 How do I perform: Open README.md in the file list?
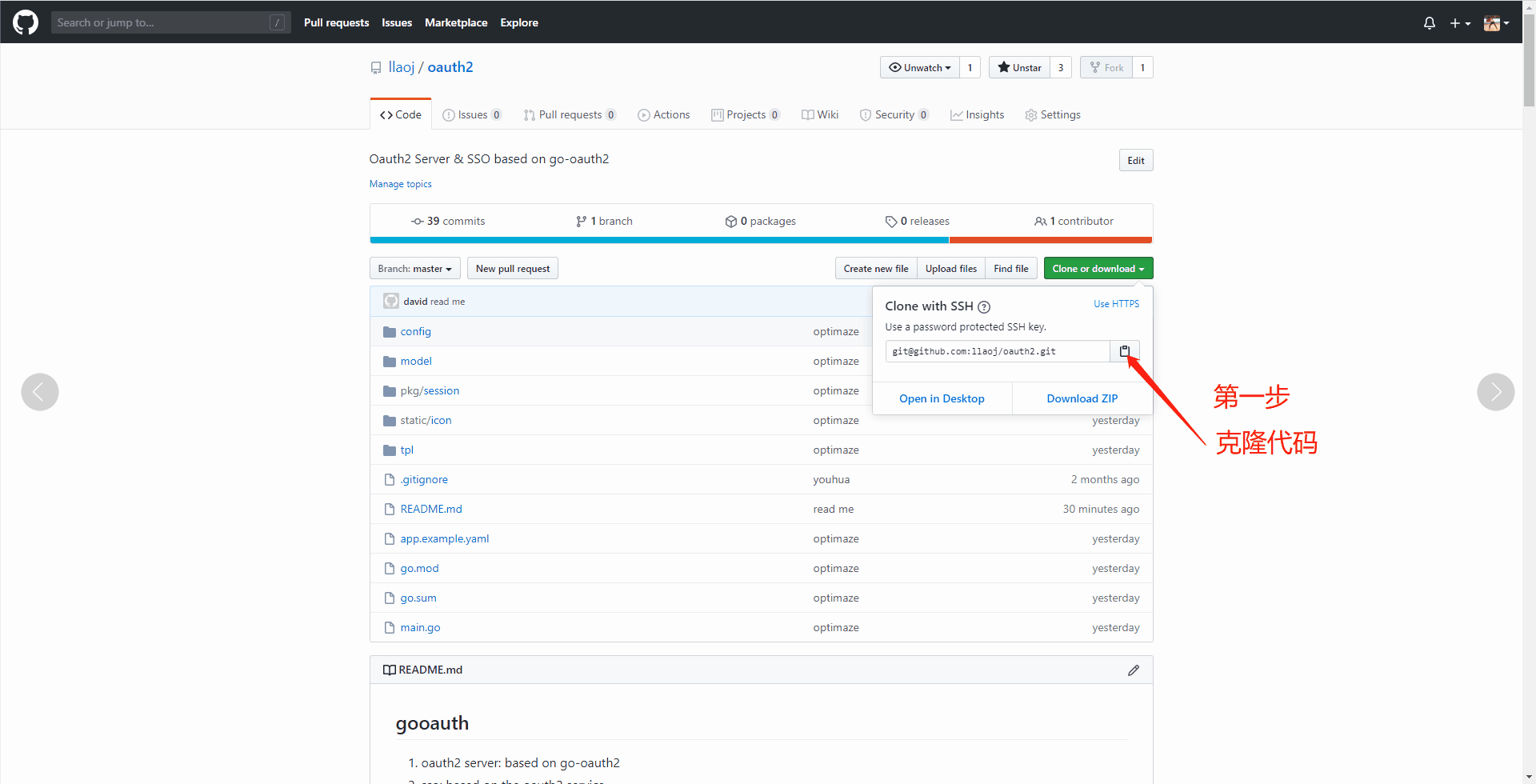[x=431, y=510]
